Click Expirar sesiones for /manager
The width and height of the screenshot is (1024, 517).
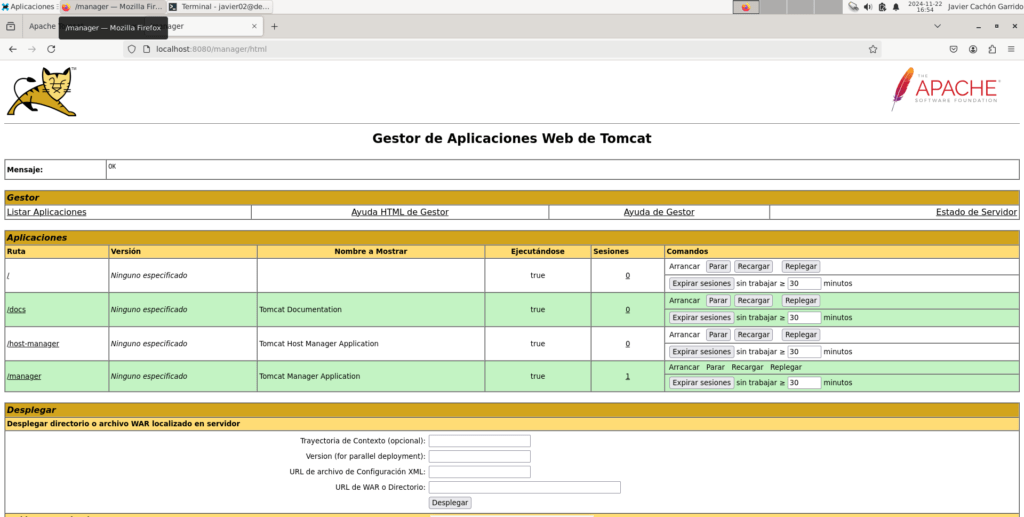701,383
